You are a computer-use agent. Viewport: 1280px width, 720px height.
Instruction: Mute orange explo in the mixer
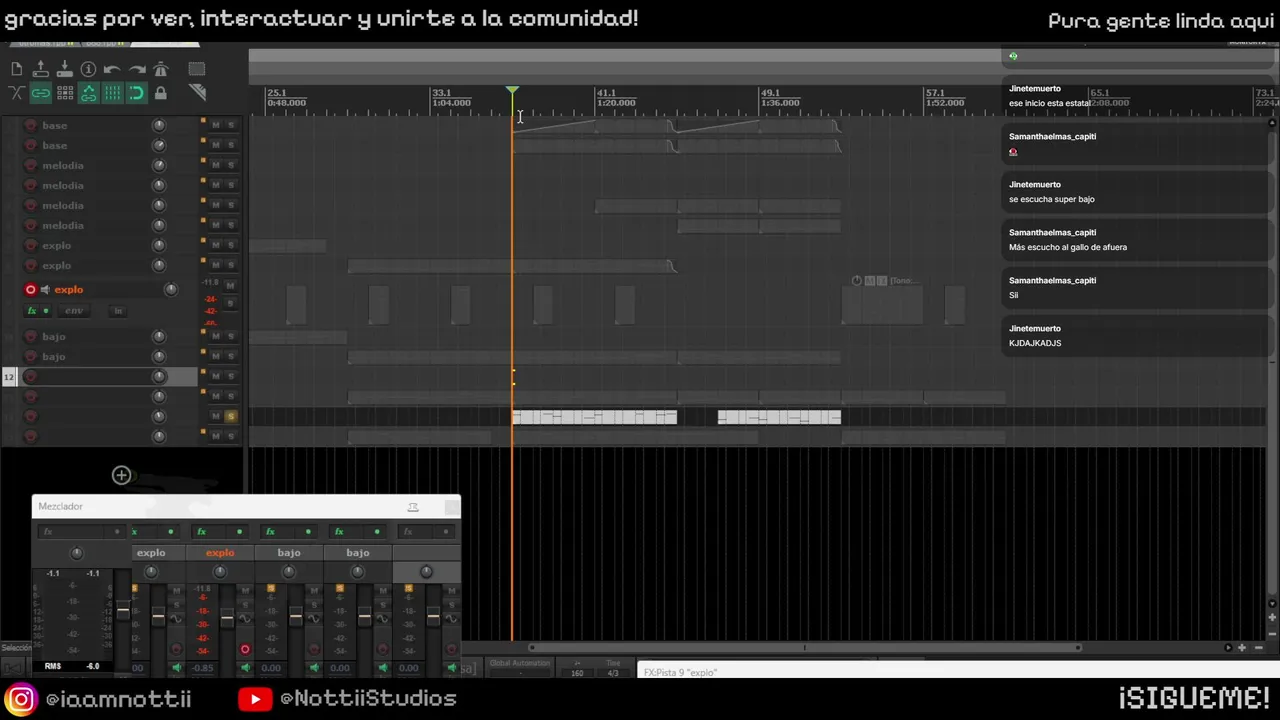point(245,591)
